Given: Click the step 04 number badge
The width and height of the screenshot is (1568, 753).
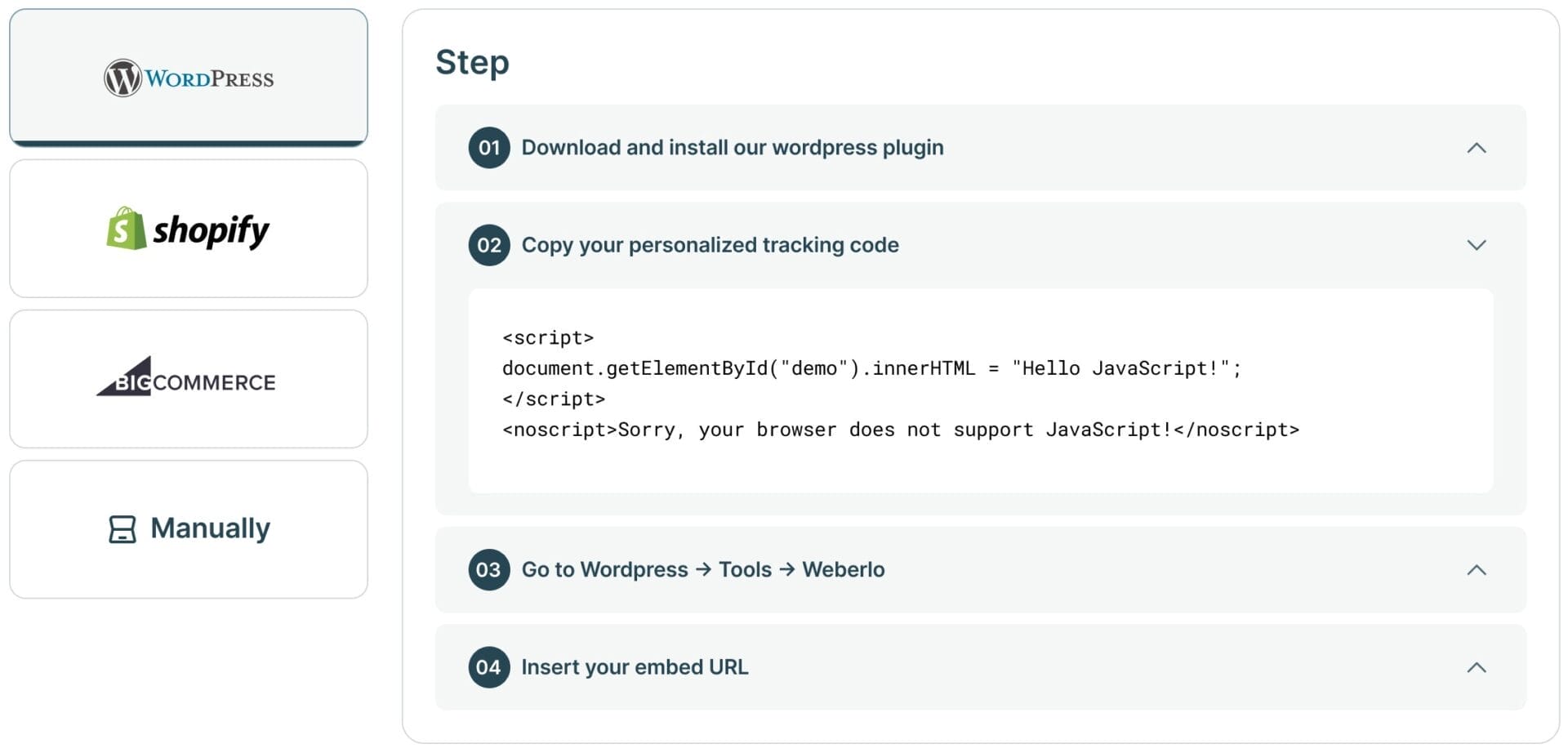Looking at the screenshot, I should pos(488,667).
